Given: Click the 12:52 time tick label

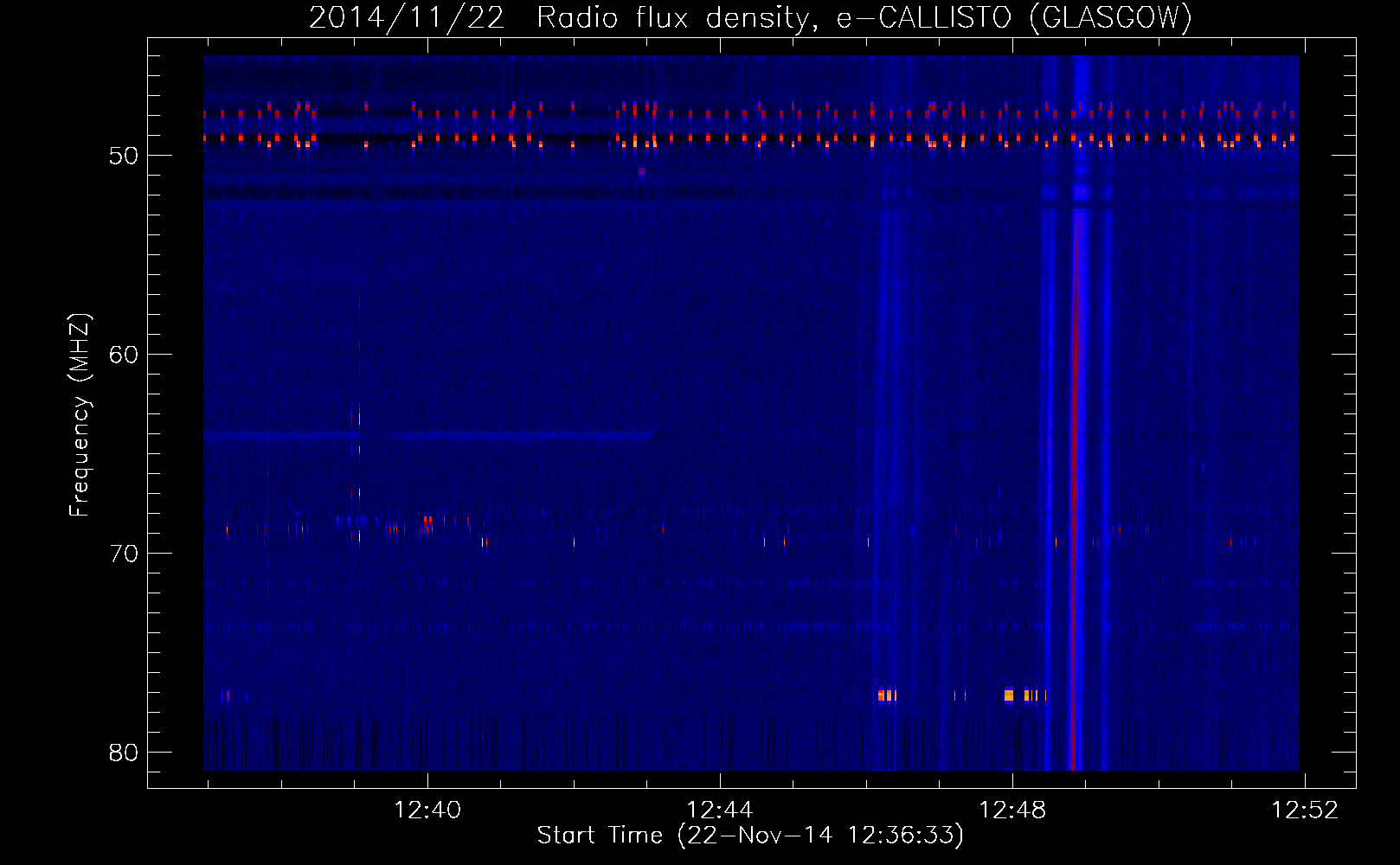Looking at the screenshot, I should (x=1305, y=810).
